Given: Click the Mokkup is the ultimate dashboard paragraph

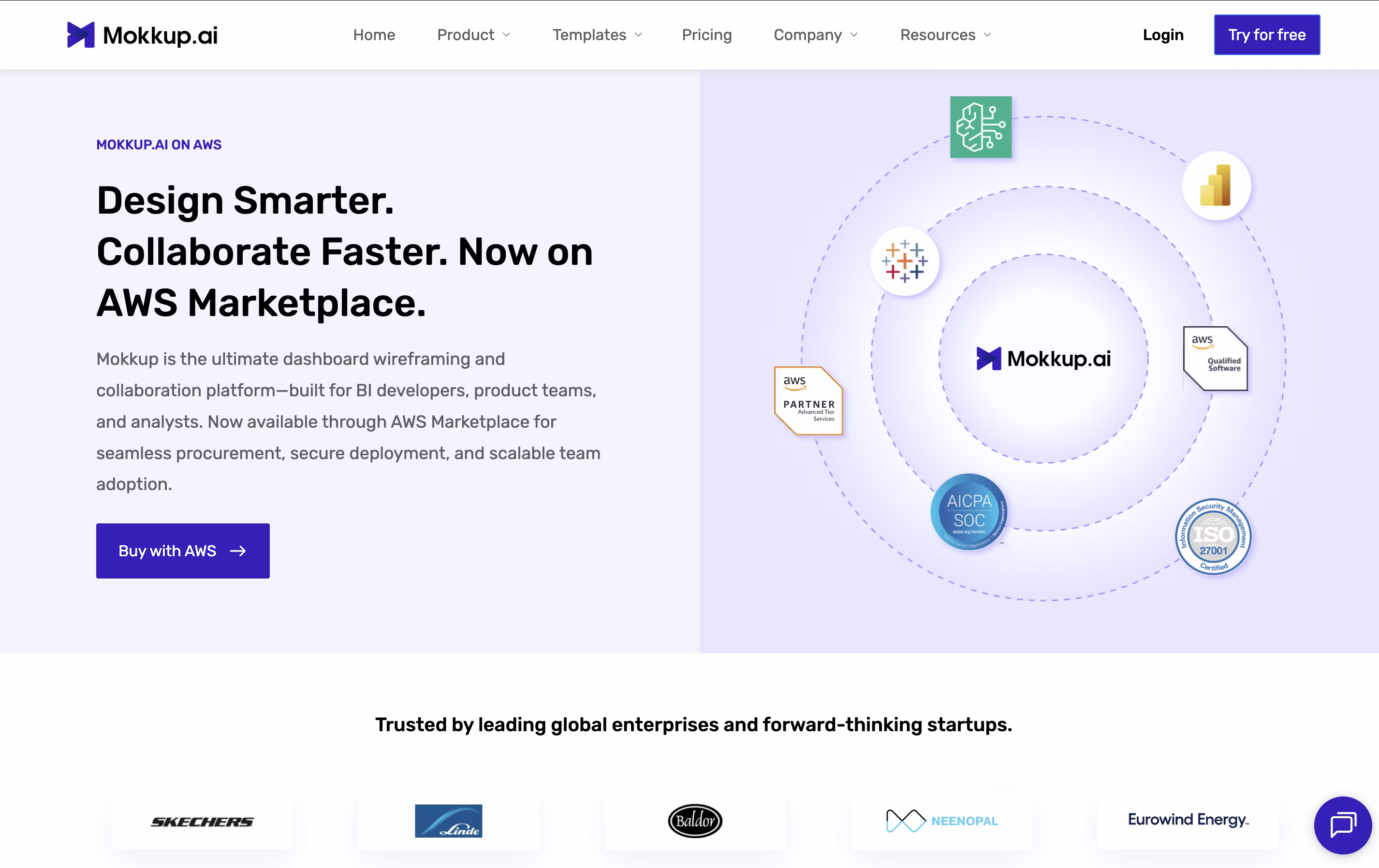Looking at the screenshot, I should [348, 421].
